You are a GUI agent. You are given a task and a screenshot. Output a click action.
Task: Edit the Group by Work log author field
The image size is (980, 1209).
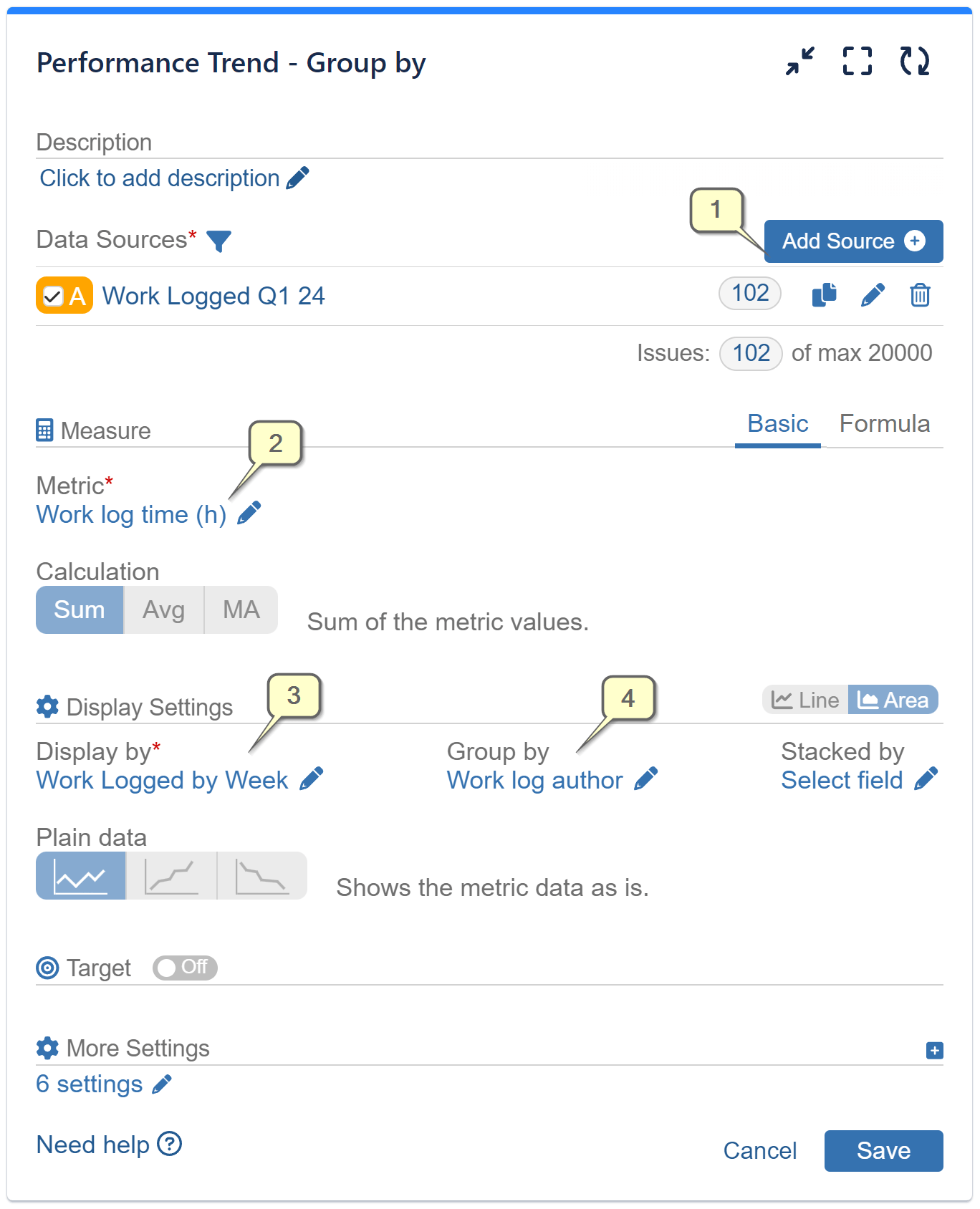click(647, 779)
